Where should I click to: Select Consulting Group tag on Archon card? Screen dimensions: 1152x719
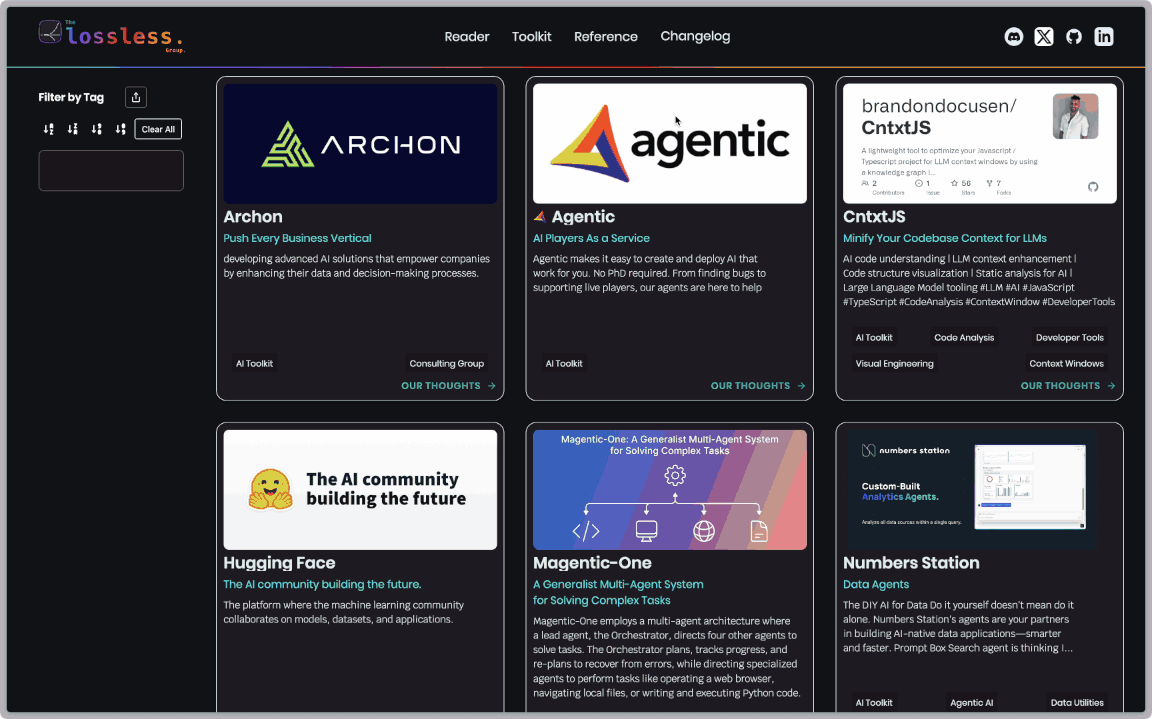(447, 364)
